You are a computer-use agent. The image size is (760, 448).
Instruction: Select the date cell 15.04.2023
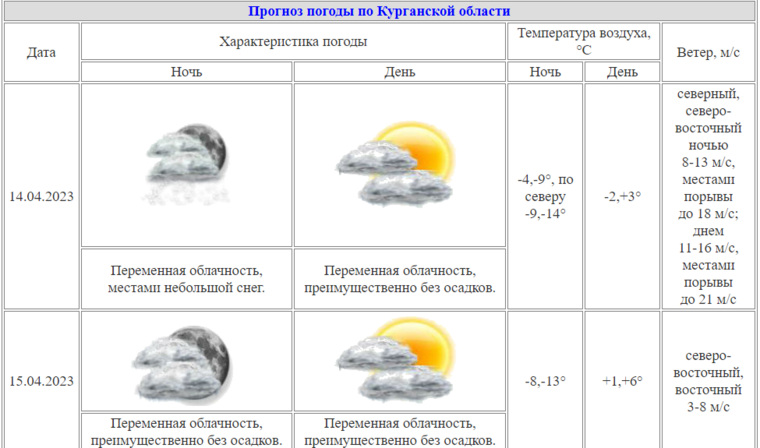click(x=41, y=381)
